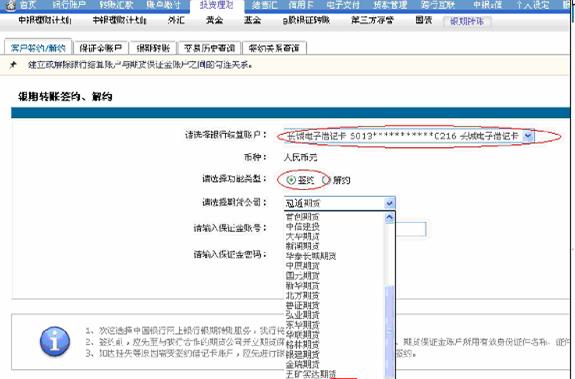The image size is (575, 379).
Task: Click the home icon beside 首页
Action: (10, 5)
